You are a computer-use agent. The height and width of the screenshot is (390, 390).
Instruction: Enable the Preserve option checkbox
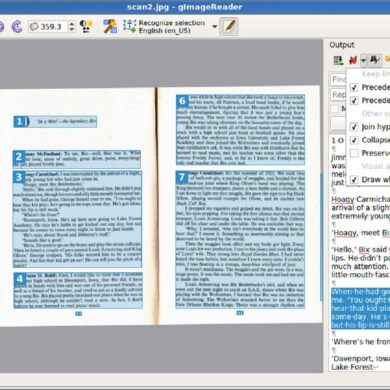click(x=354, y=153)
